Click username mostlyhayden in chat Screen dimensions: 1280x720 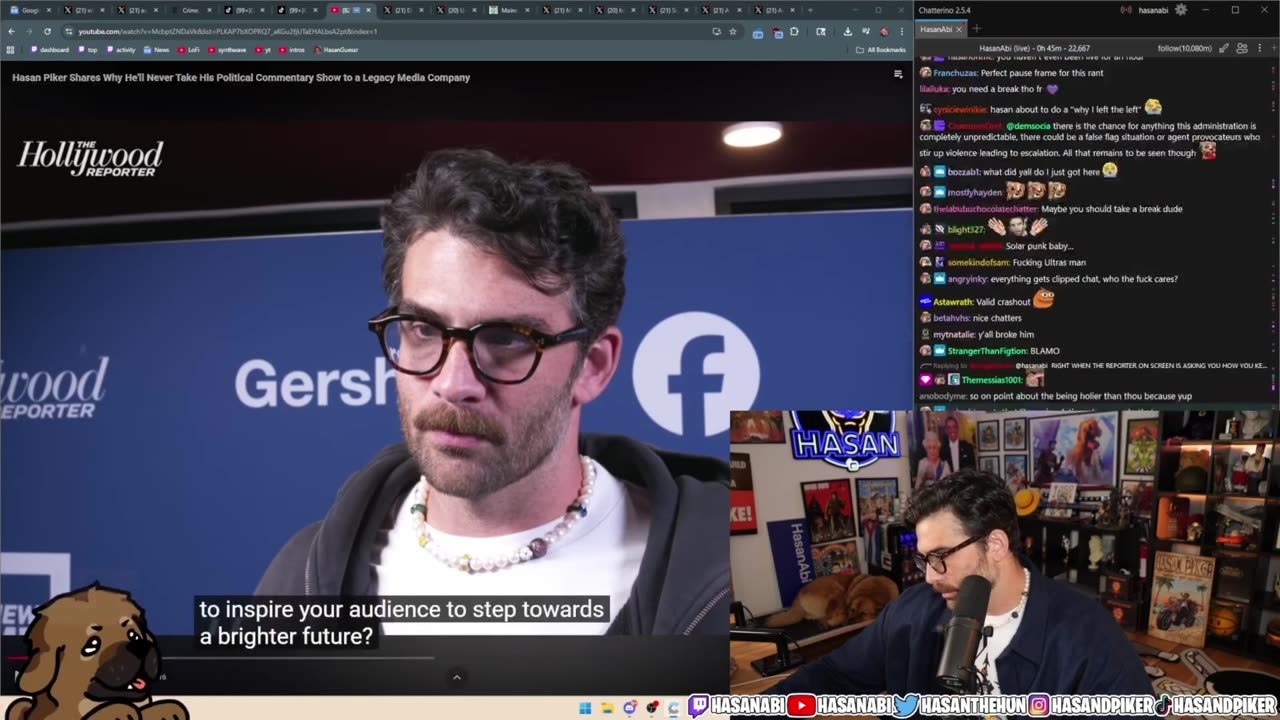coord(975,192)
